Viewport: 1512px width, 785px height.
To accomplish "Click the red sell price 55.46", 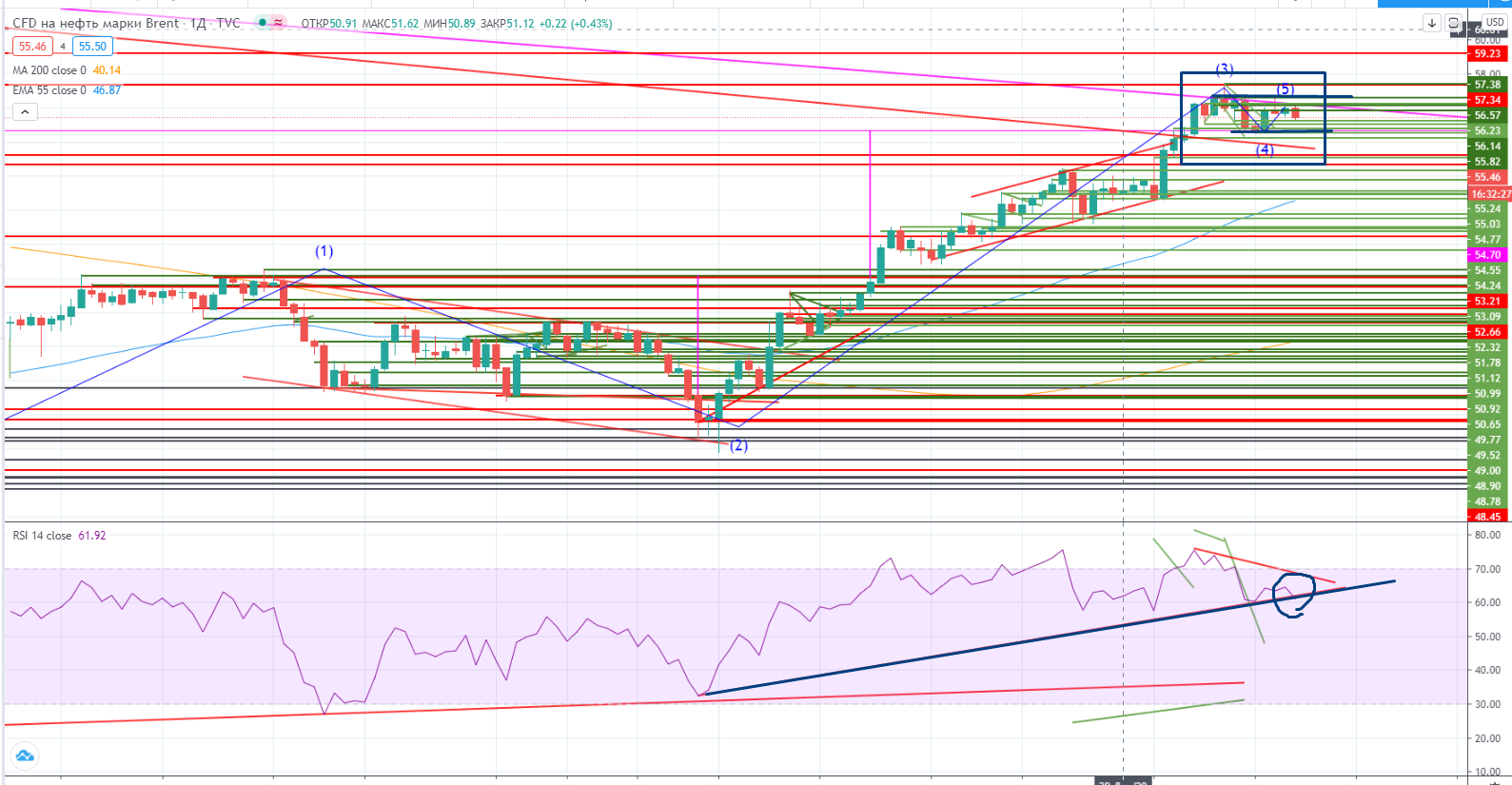I will coord(32,47).
